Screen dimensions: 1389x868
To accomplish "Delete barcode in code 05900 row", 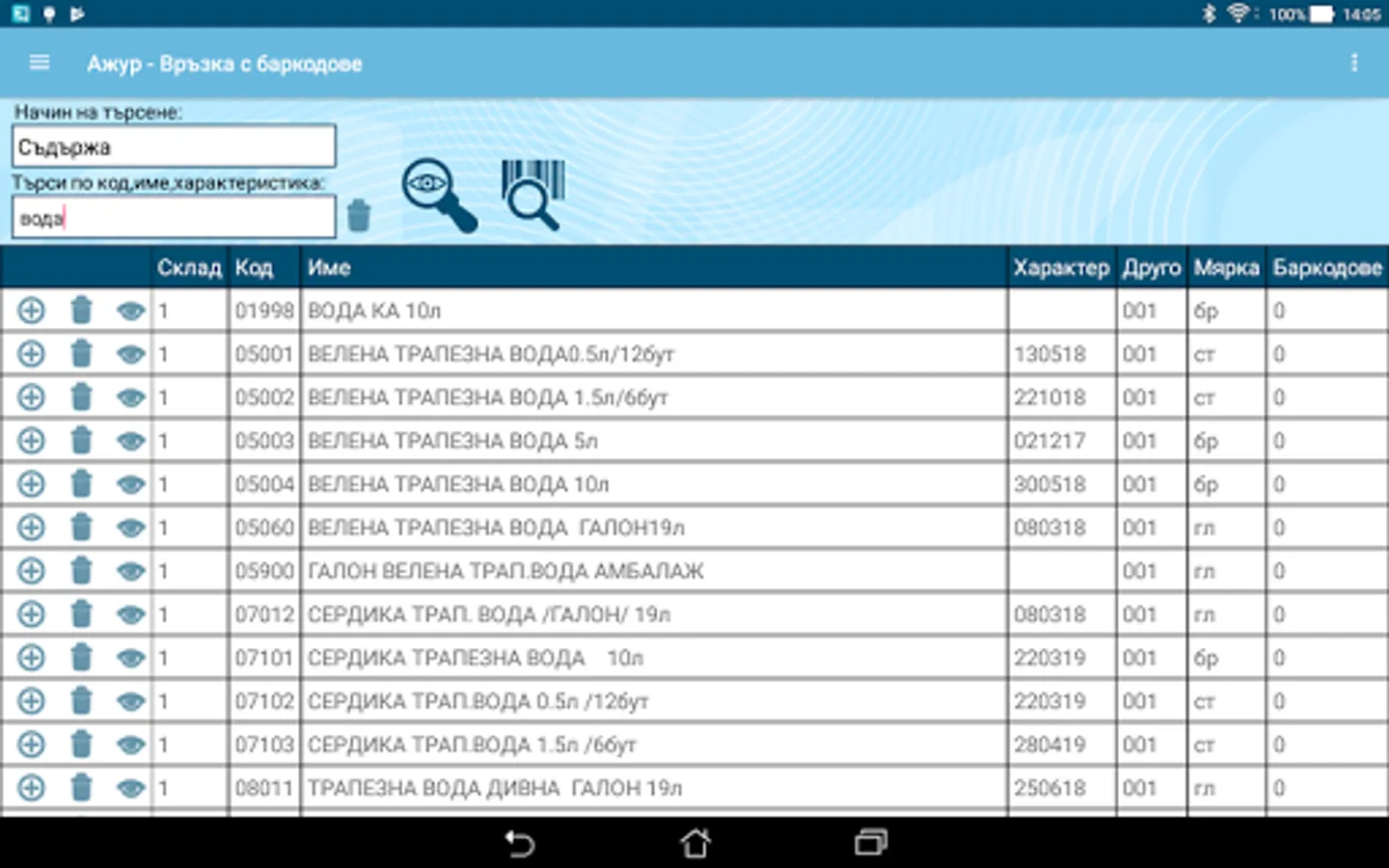I will coord(81,571).
